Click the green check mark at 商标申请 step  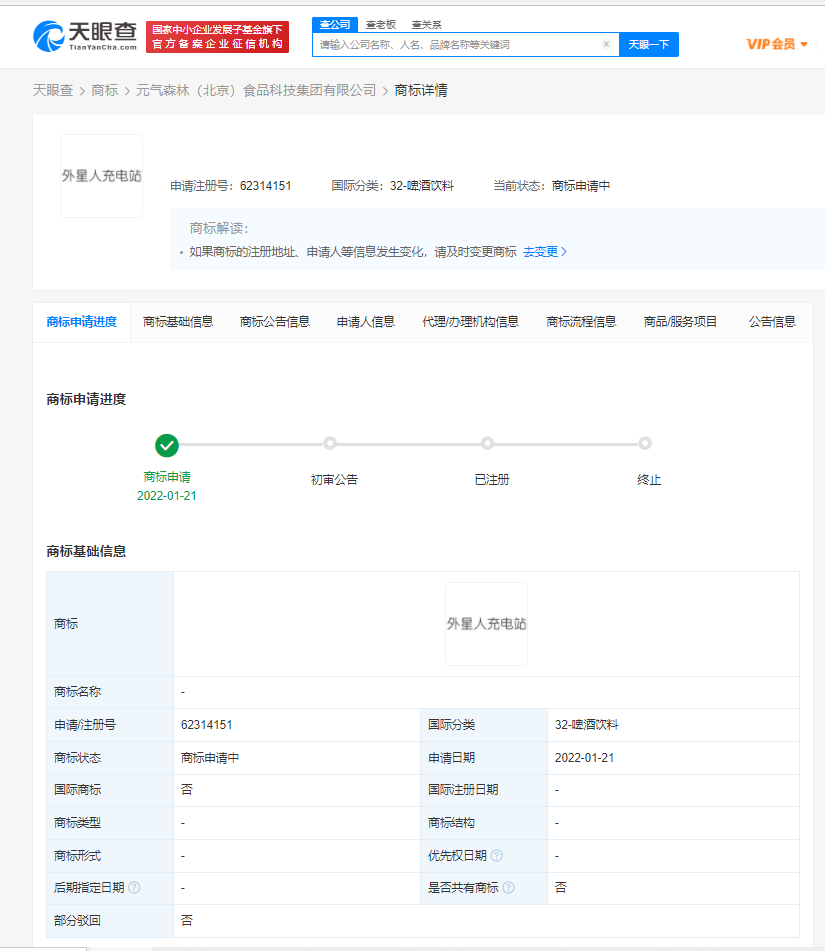[167, 444]
